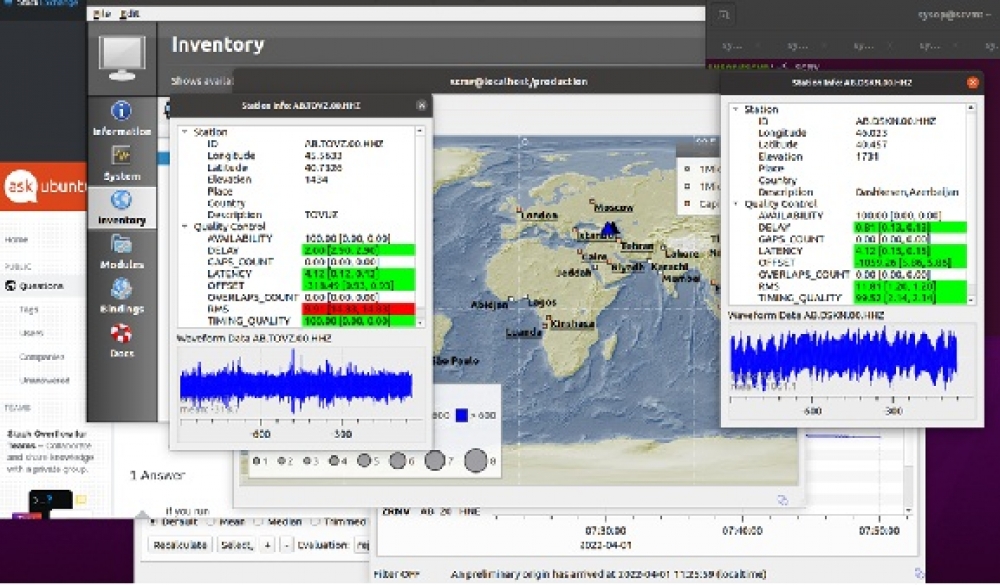Open the System panel icon
The image size is (1000, 585).
(121, 155)
